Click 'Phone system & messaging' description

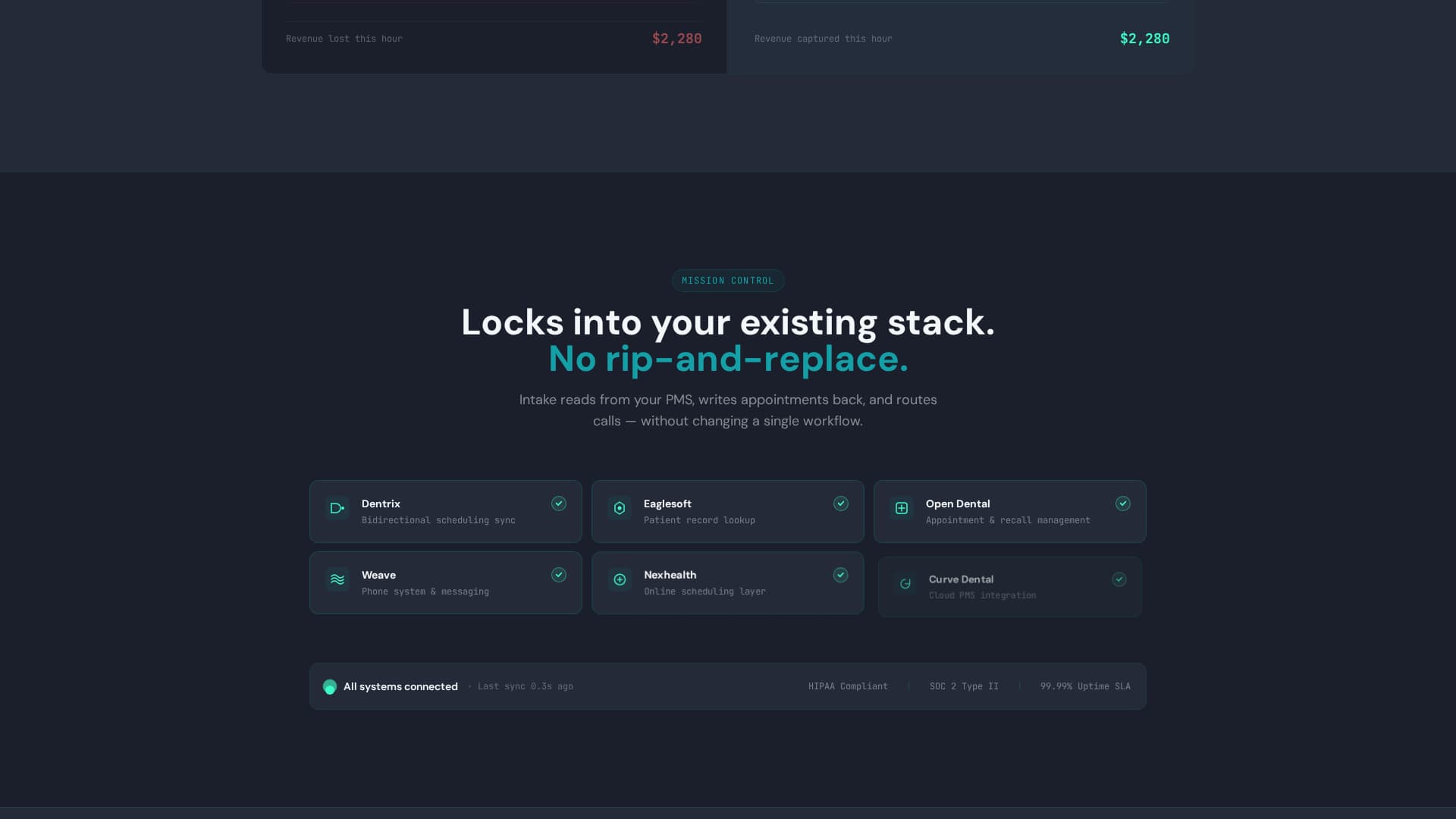click(x=425, y=591)
